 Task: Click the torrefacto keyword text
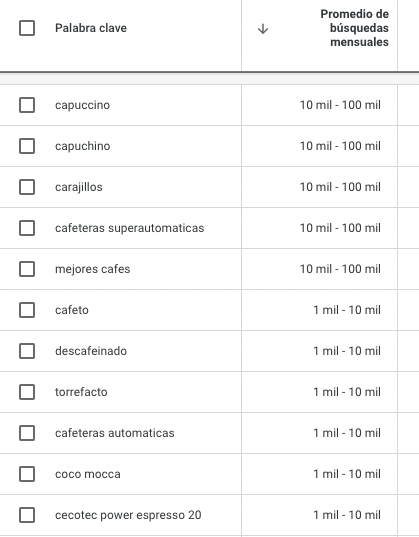coord(81,392)
